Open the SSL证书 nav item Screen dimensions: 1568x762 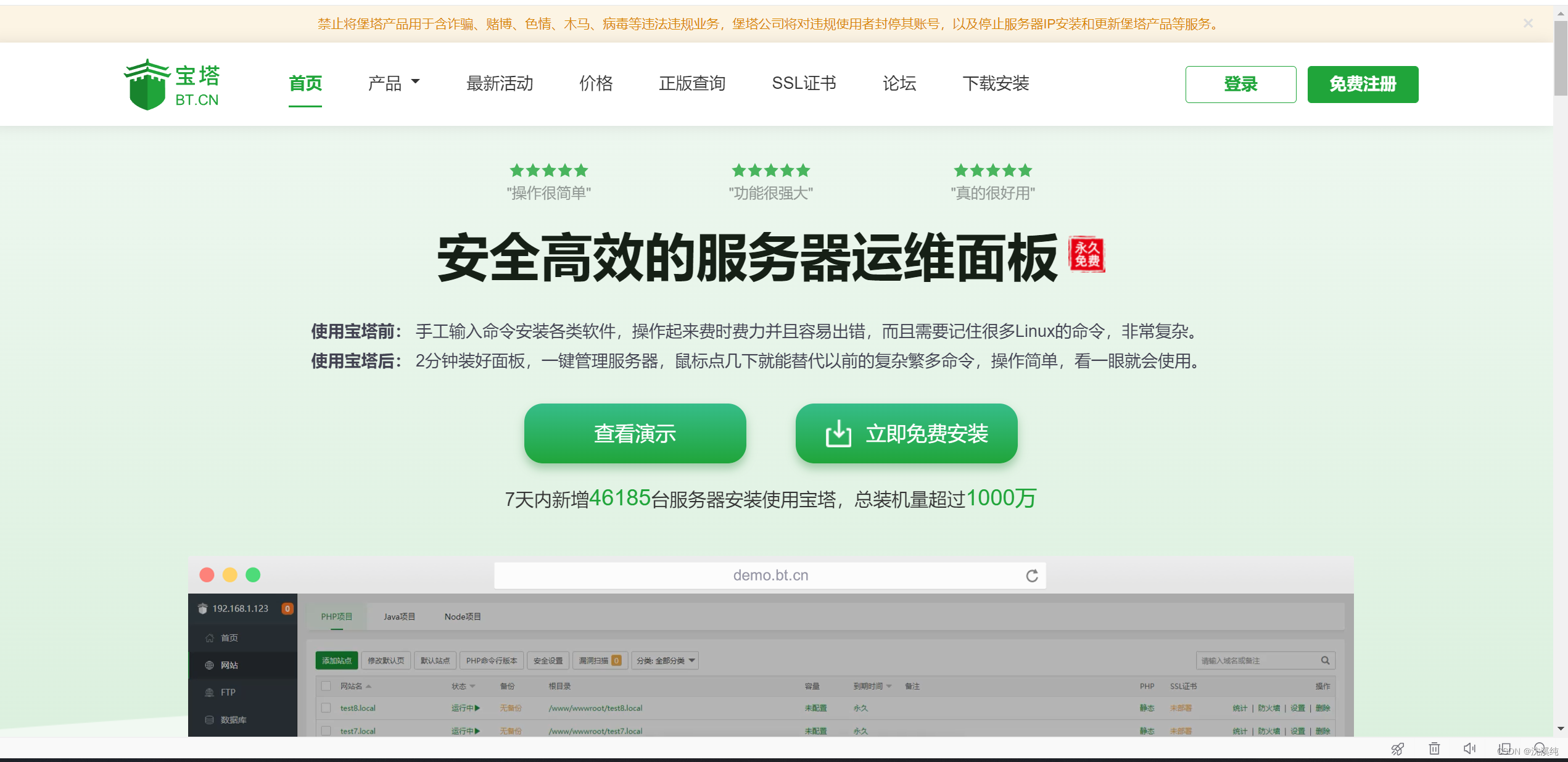(x=803, y=83)
